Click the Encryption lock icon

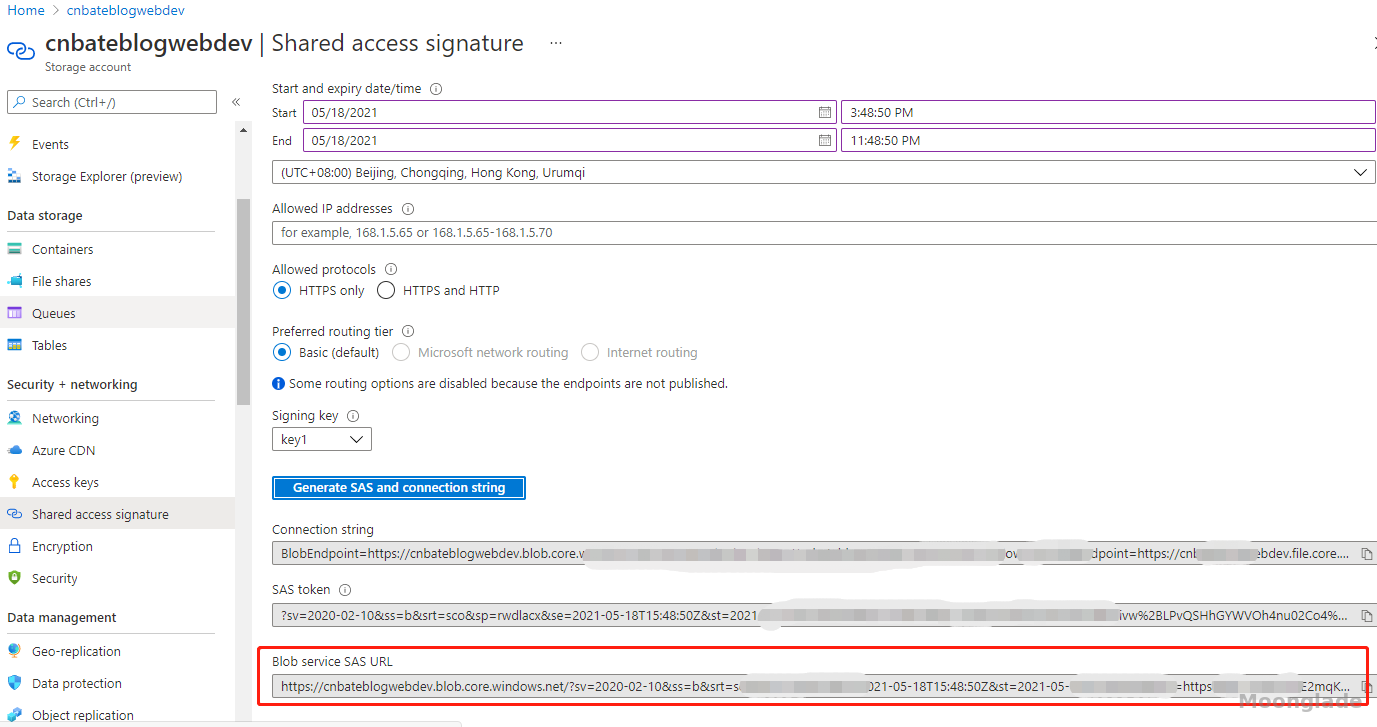click(14, 546)
